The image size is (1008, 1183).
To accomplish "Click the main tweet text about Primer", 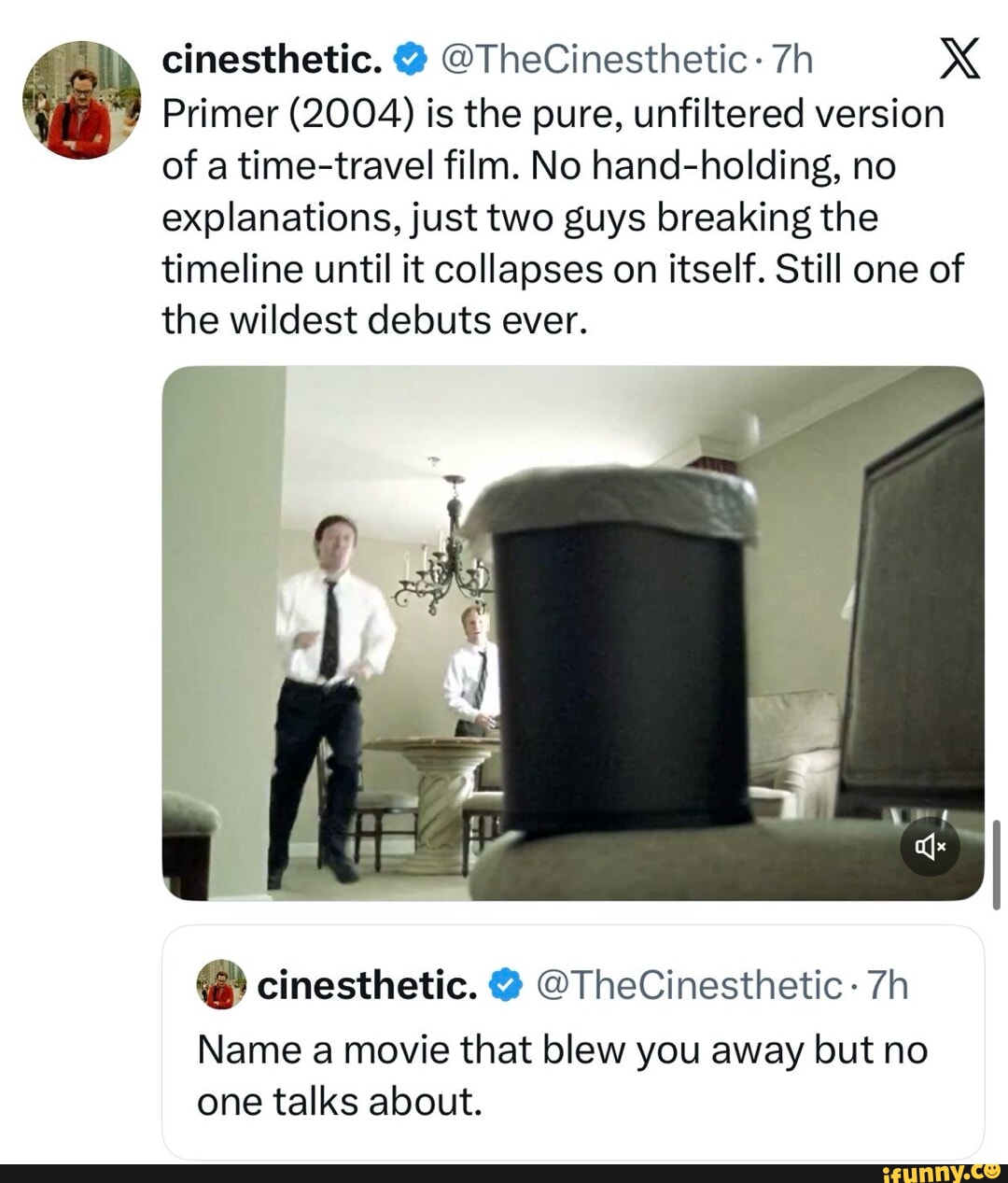I will coord(560,217).
